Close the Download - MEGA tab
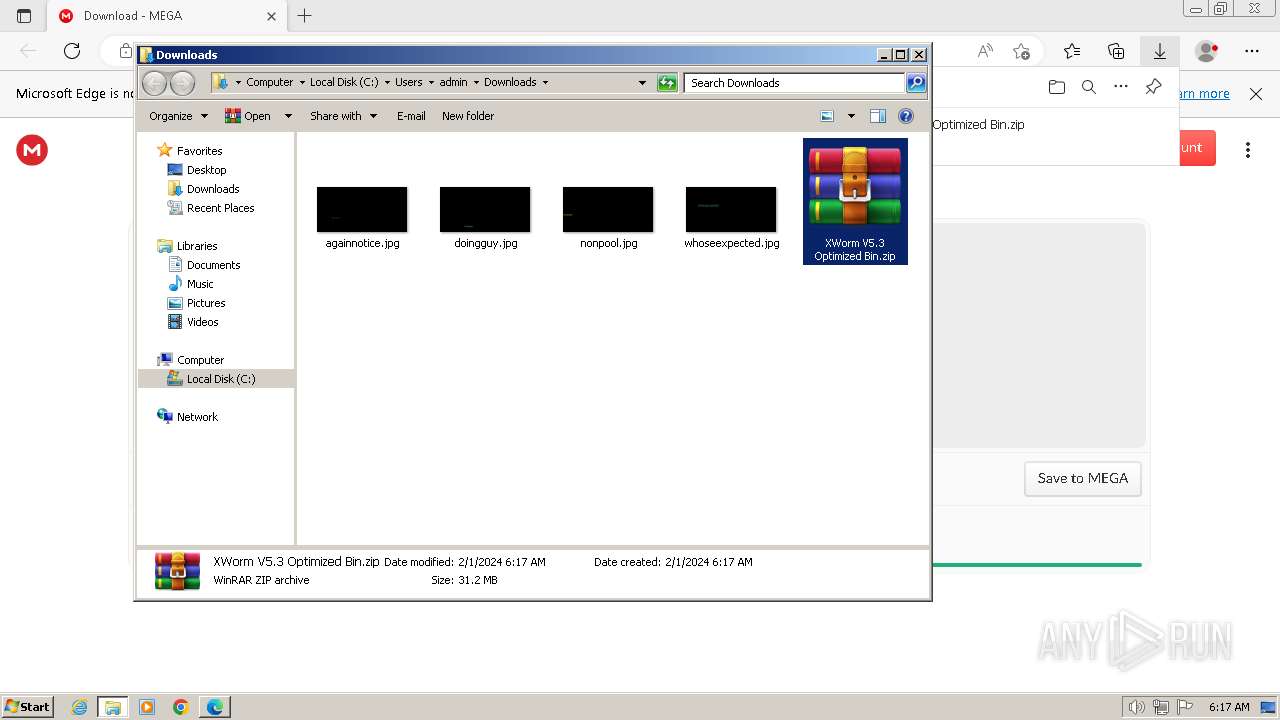Screen dimensions: 1280x720 click(271, 16)
